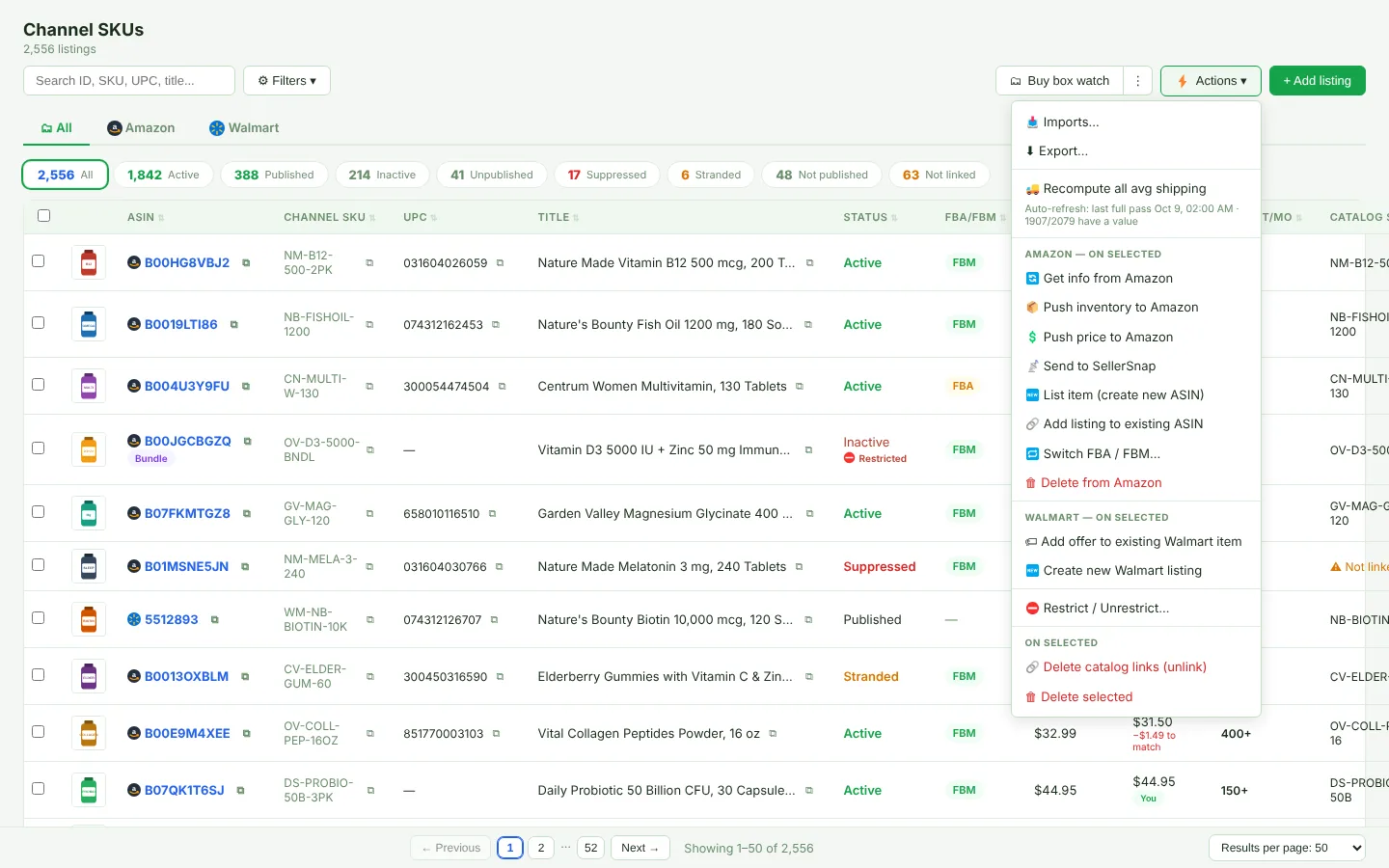
Task: Sort the table by the ASIN column
Action: tap(146, 218)
